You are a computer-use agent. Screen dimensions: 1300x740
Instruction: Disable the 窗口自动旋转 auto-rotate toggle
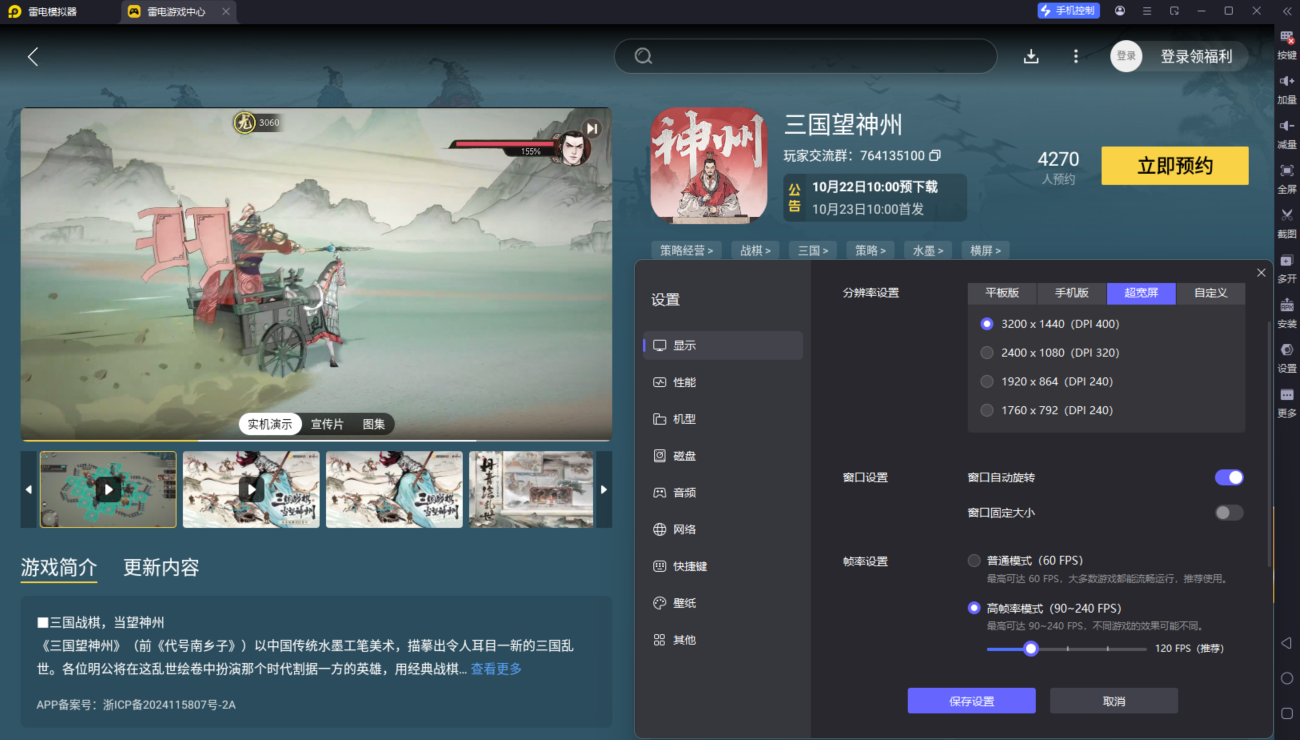click(1228, 477)
